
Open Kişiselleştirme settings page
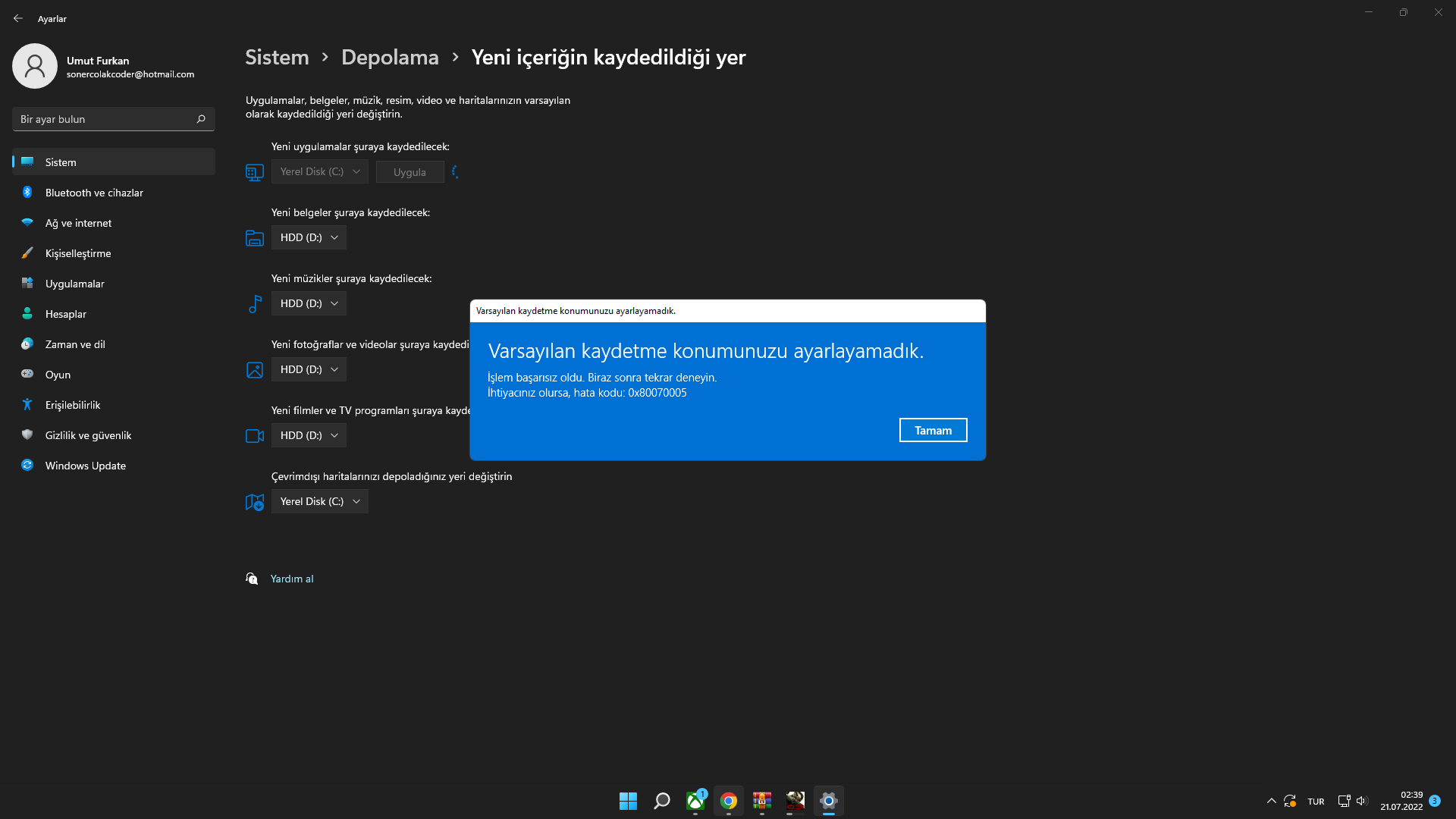point(78,253)
